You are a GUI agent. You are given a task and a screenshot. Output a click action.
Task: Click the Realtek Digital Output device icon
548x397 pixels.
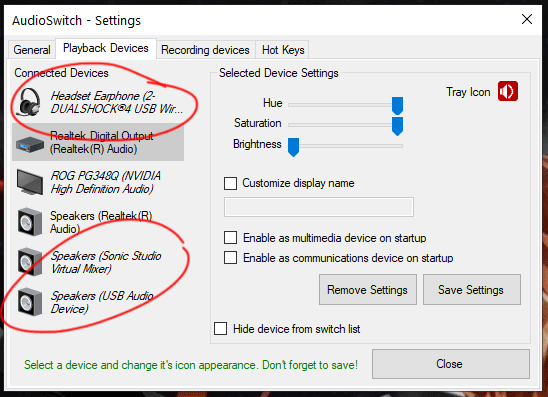coord(30,143)
